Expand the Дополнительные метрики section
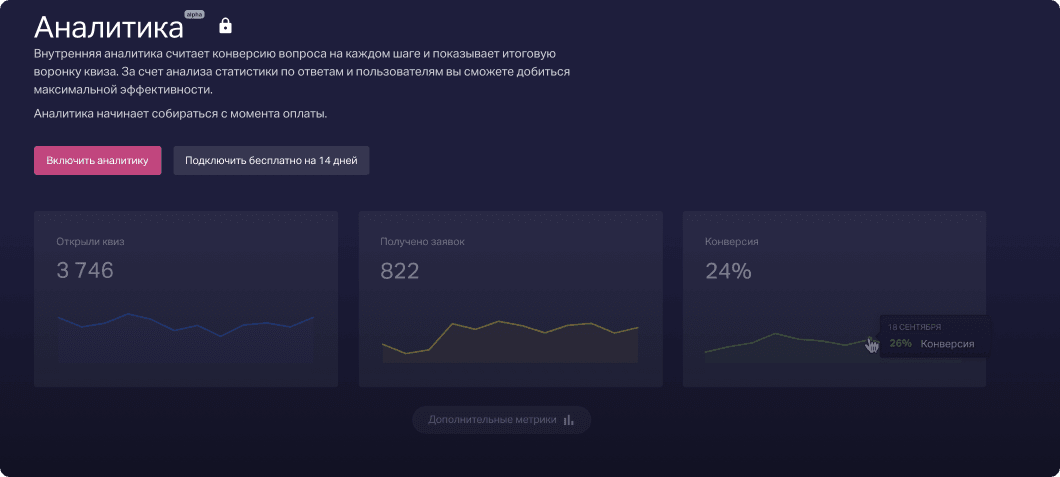Screen dimensions: 1060x477 click(501, 420)
